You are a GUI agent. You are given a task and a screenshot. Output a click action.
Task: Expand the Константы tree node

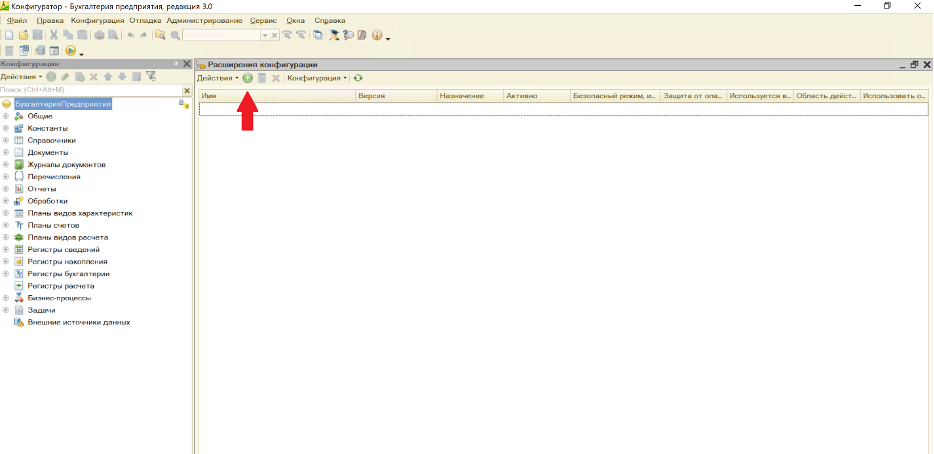coord(6,128)
